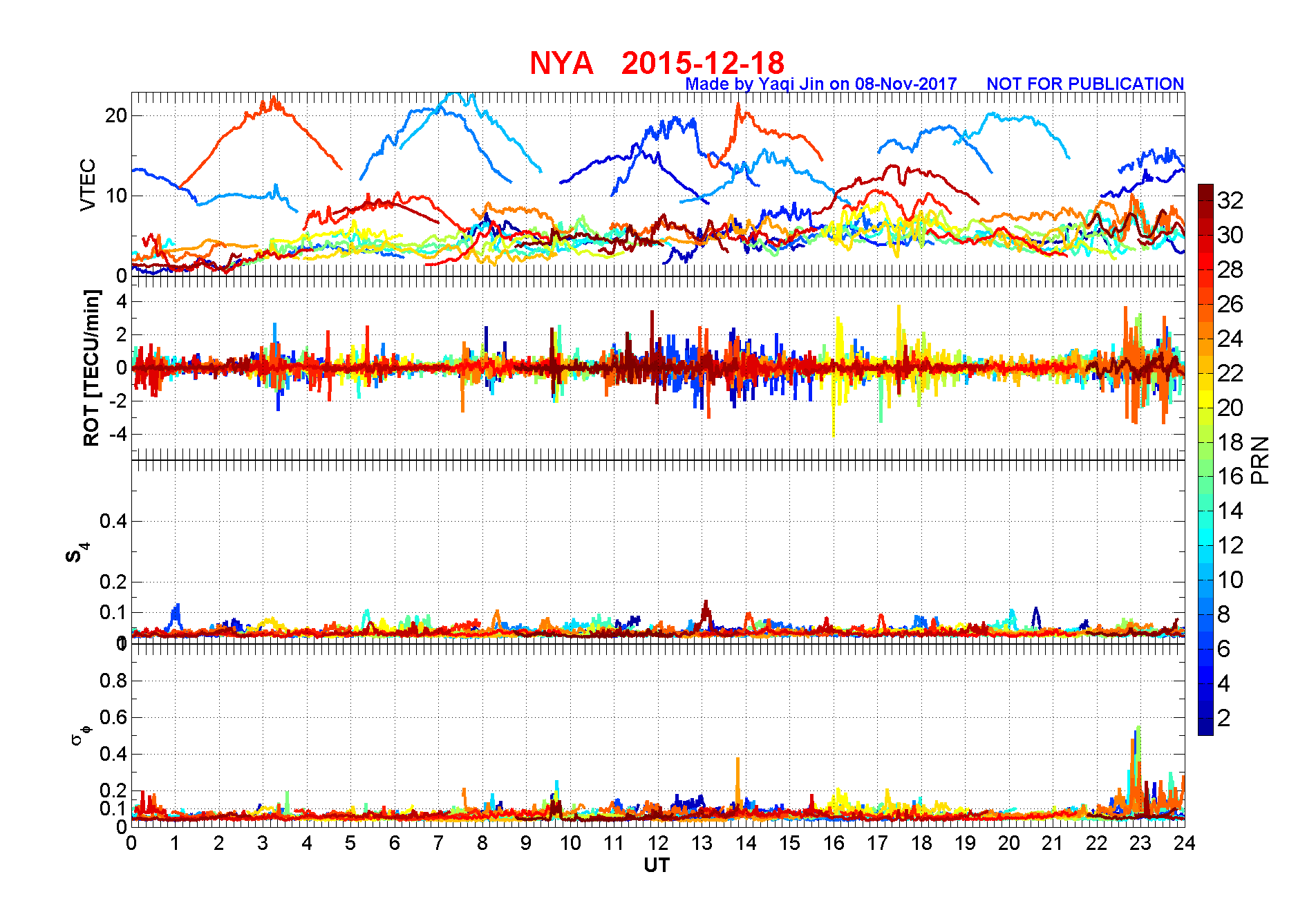The width and height of the screenshot is (1316, 919).
Task: Click the "ROT [TECU/min]" axis label
Action: tap(91, 368)
